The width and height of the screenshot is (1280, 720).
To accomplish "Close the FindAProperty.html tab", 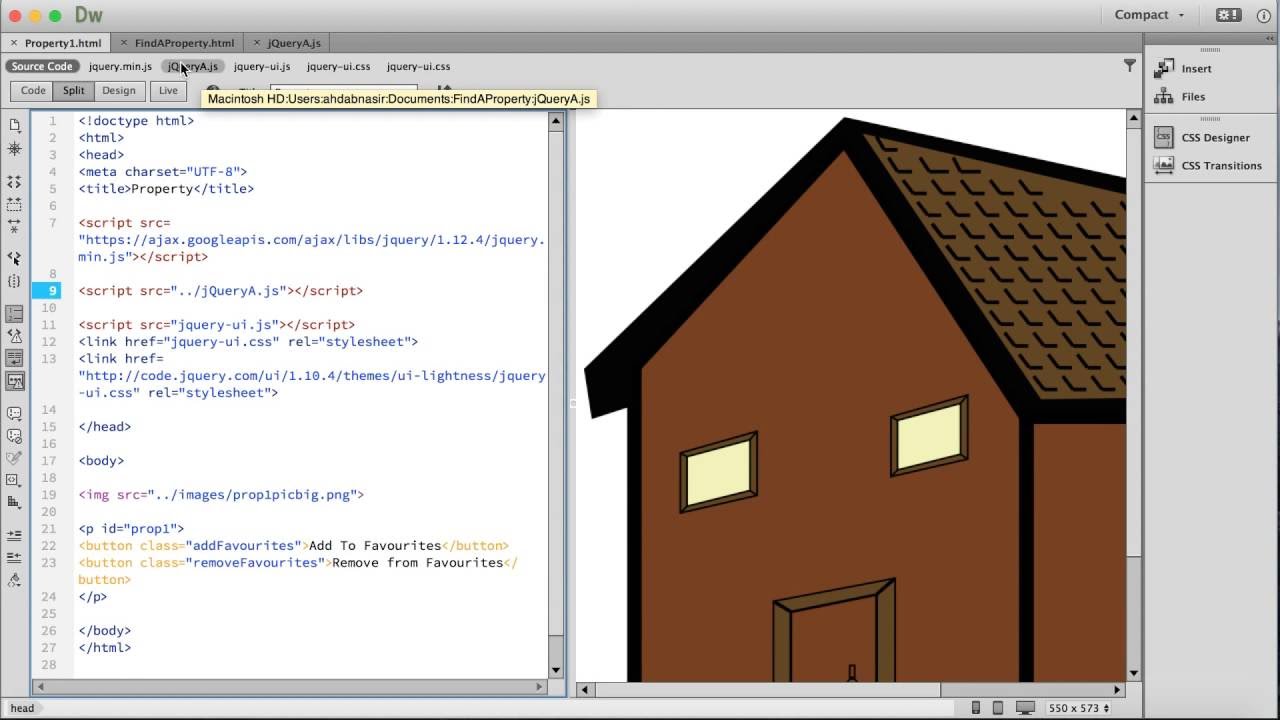I will pyautogui.click(x=124, y=43).
